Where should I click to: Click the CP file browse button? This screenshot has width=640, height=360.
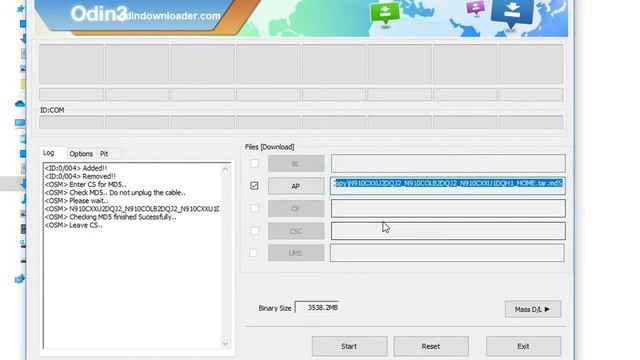pyautogui.click(x=296, y=209)
